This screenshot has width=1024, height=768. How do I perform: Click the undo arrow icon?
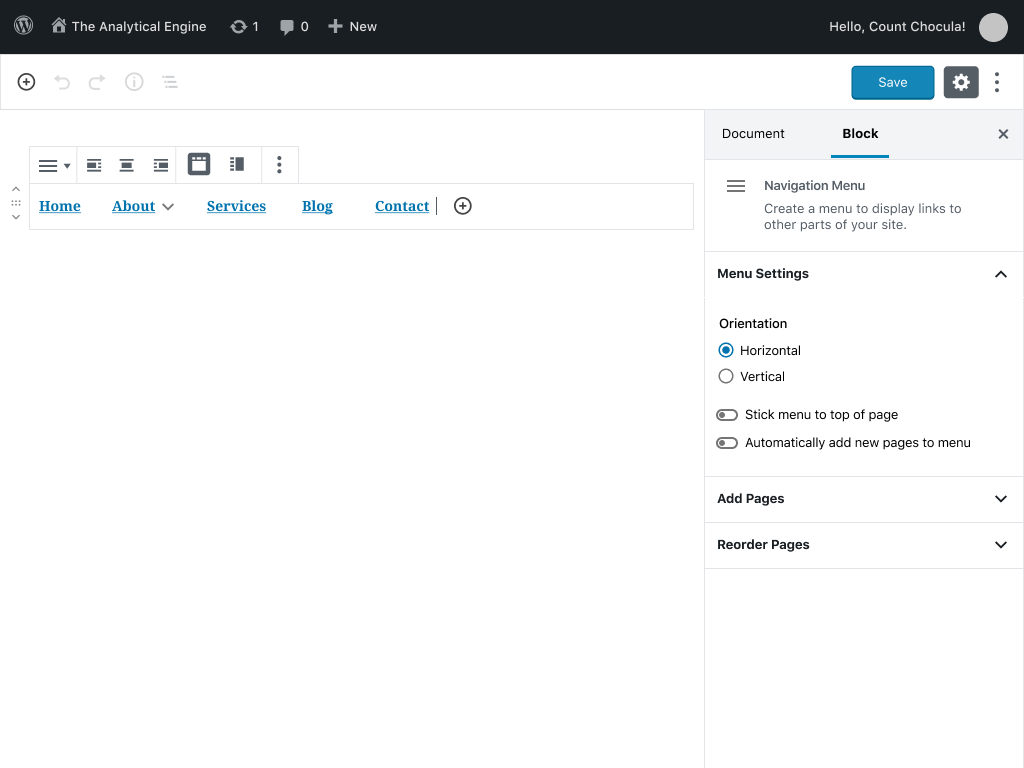pyautogui.click(x=62, y=82)
